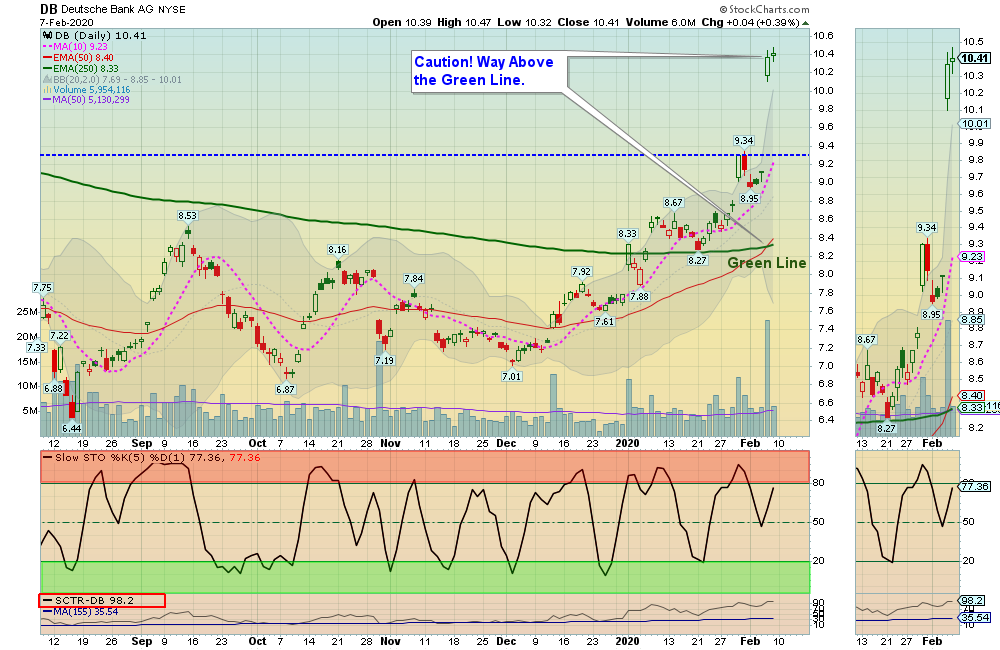Click the 8.67 label in zoomed panel
1000x650 pixels.
[x=866, y=339]
